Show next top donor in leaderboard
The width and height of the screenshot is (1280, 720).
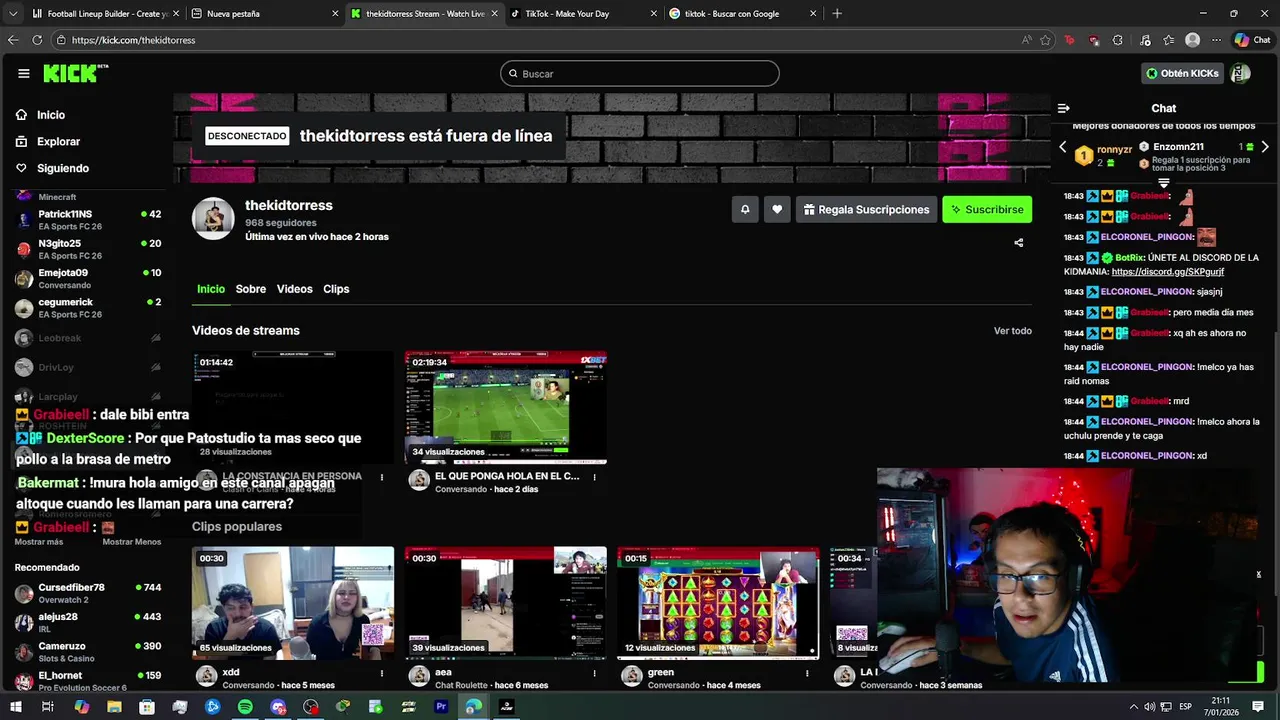click(1265, 147)
